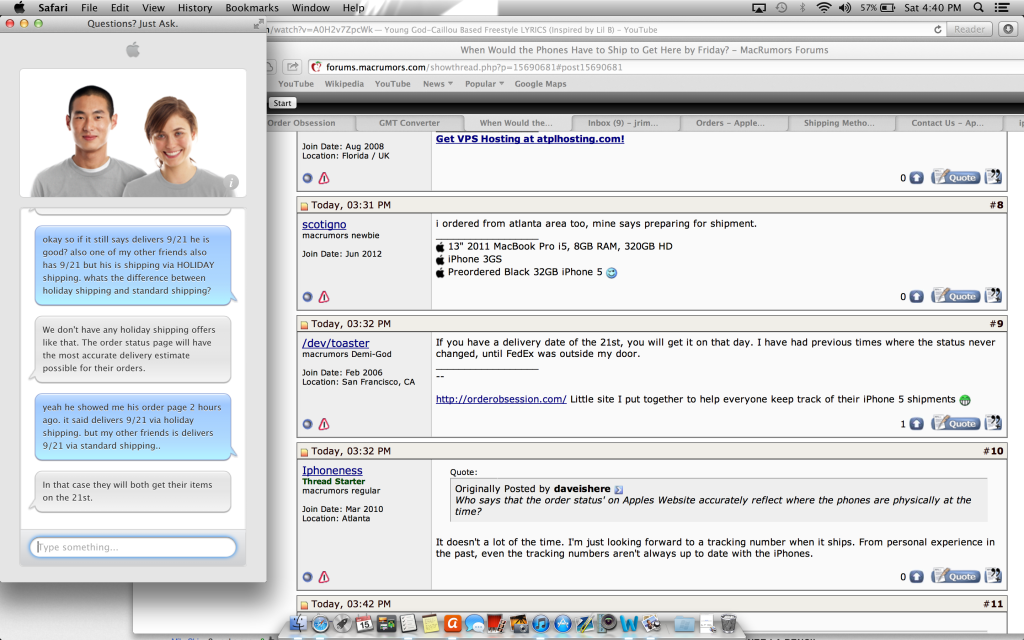Open post #10 permalink number
This screenshot has width=1024, height=640.
coord(993,451)
